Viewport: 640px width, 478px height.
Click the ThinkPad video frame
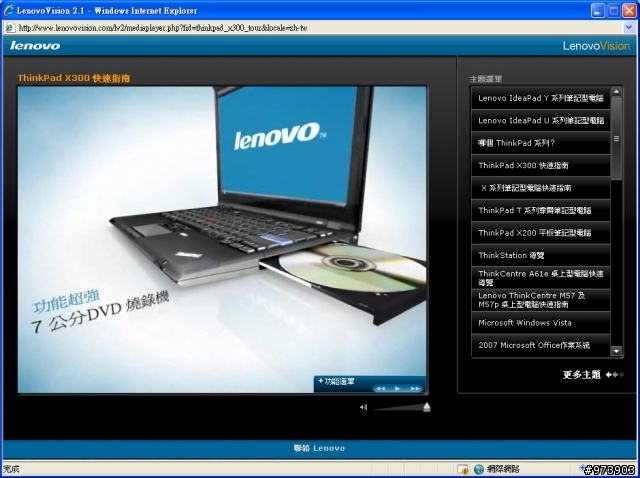(x=222, y=240)
